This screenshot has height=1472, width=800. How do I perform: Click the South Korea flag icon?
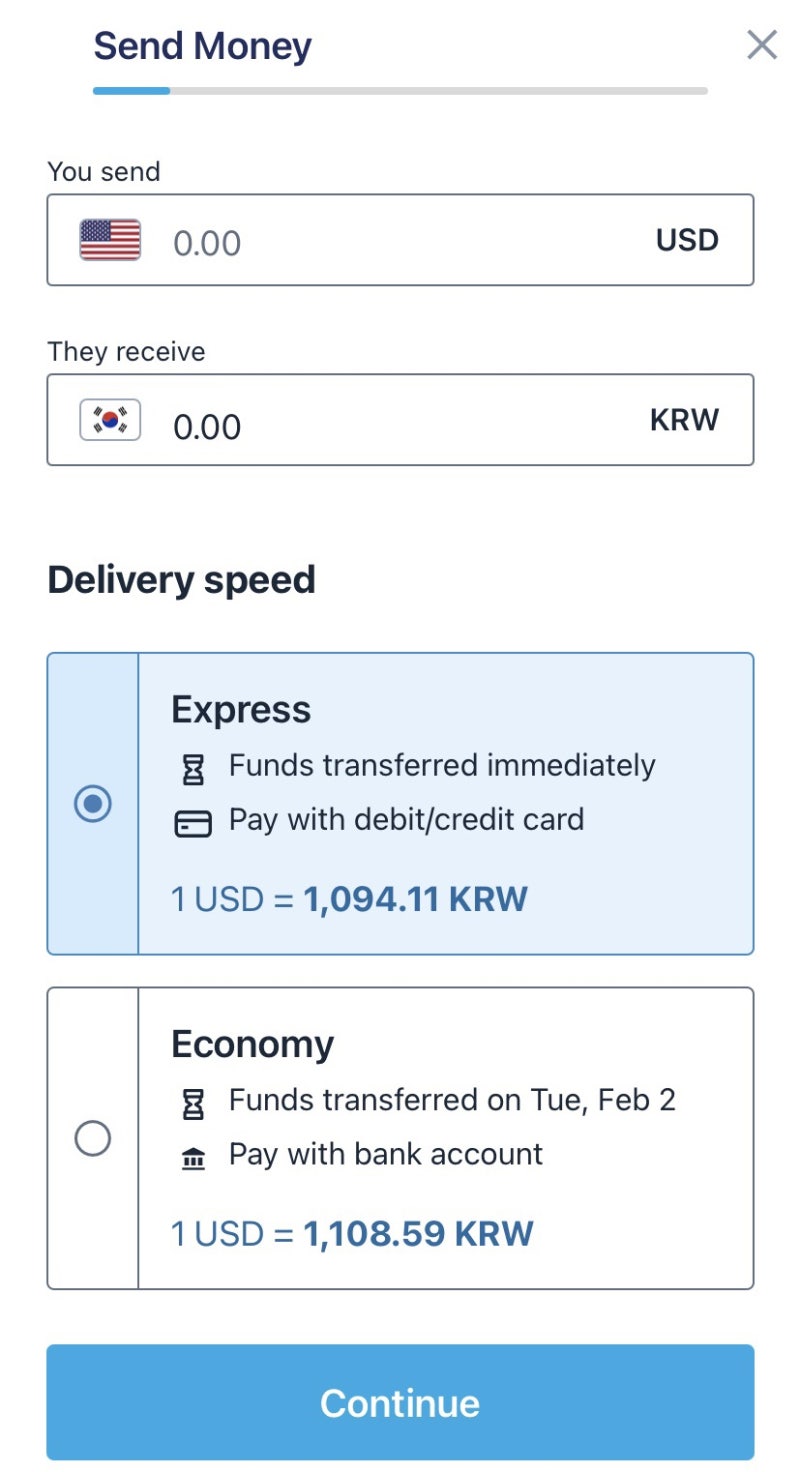110,420
